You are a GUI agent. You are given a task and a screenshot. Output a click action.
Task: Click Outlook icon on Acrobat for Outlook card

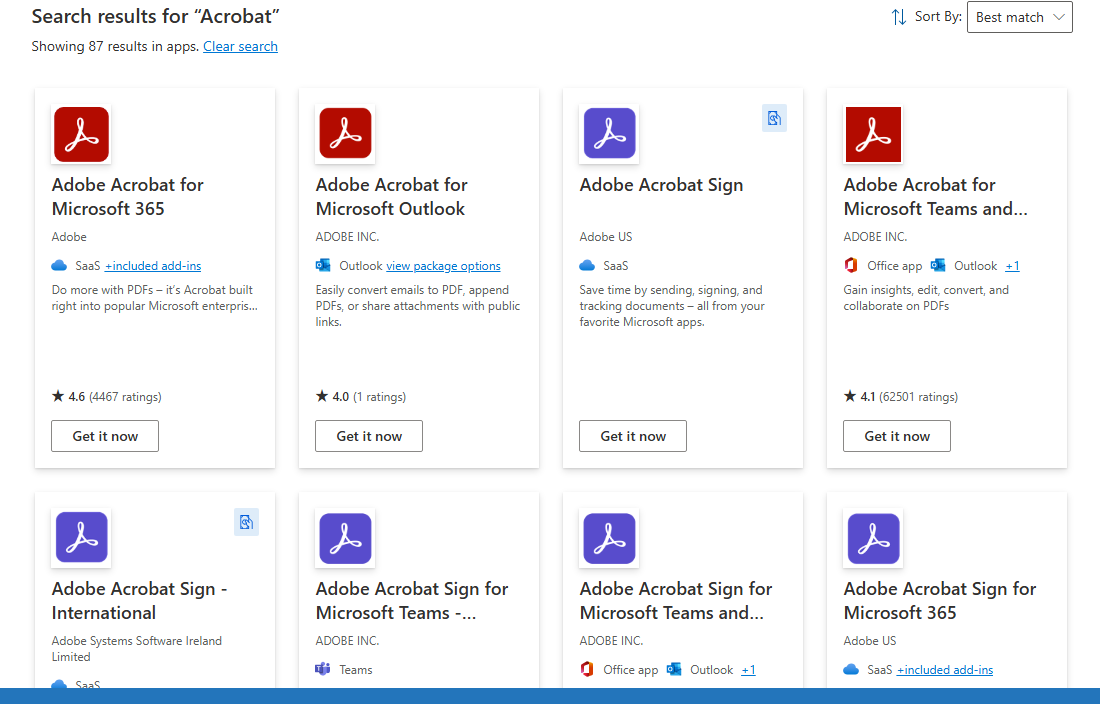point(323,265)
